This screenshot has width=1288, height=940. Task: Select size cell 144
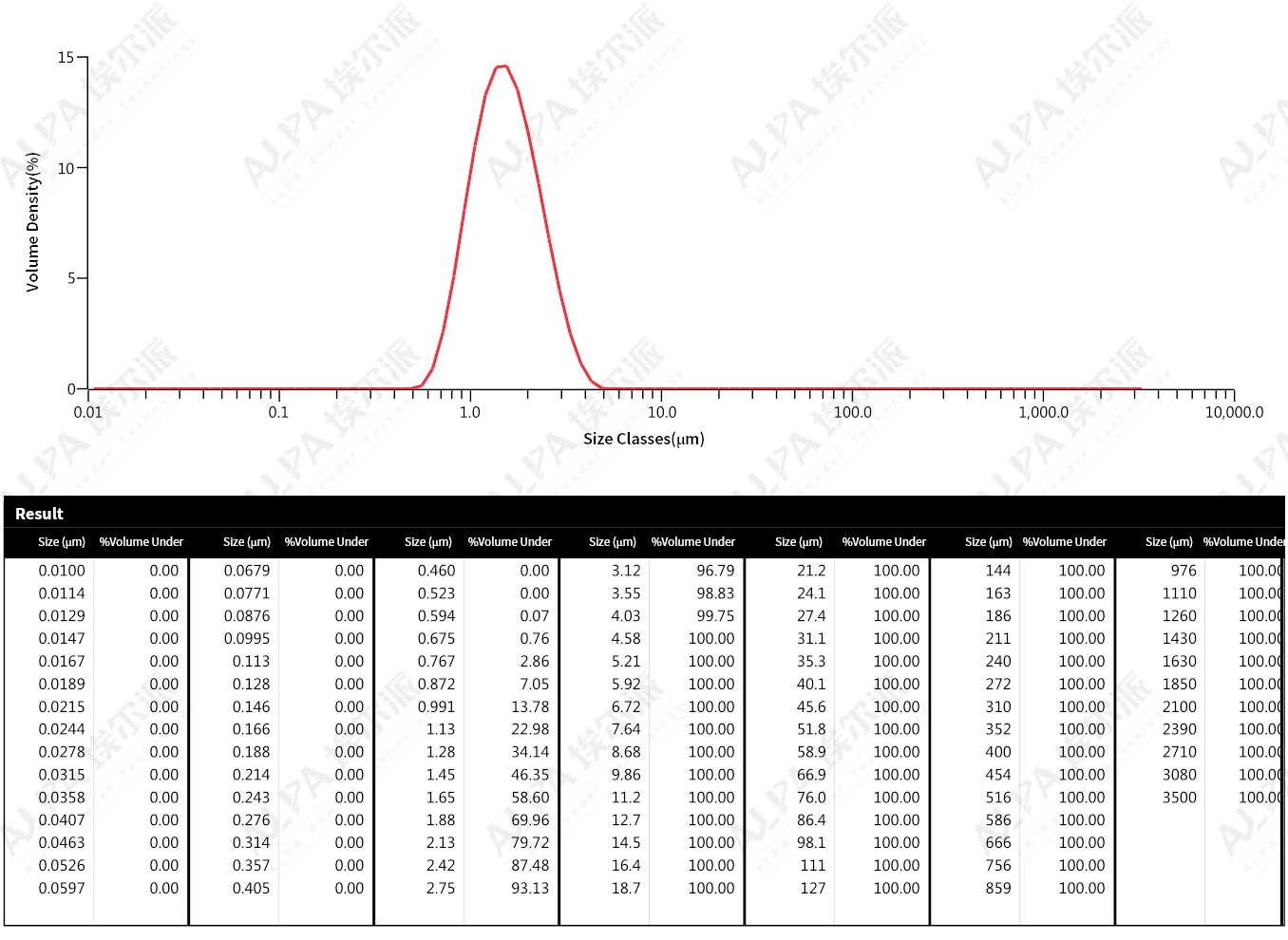tap(998, 571)
